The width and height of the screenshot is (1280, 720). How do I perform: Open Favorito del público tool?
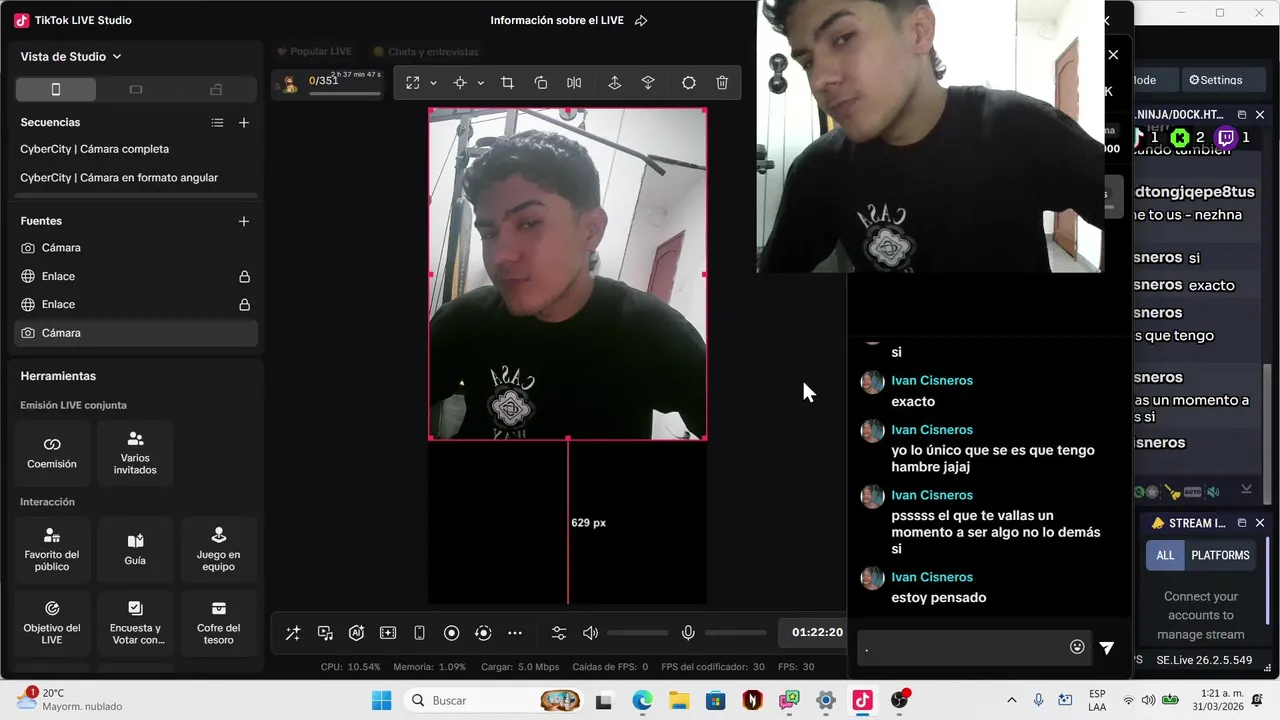52,549
